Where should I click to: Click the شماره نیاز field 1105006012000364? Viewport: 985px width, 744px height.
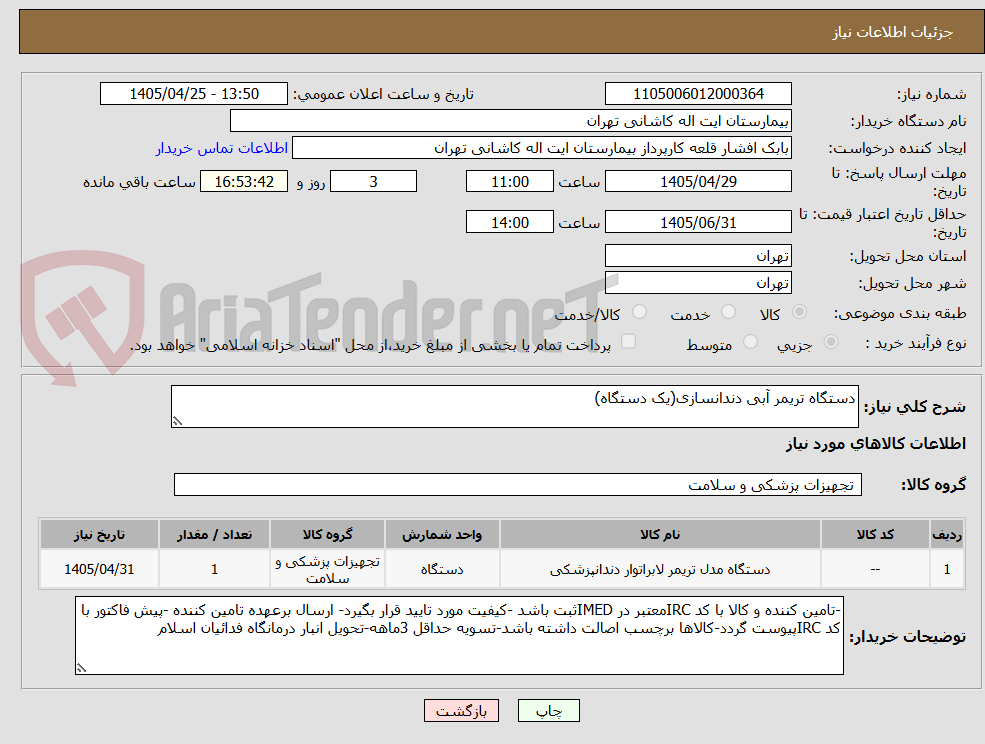698,94
